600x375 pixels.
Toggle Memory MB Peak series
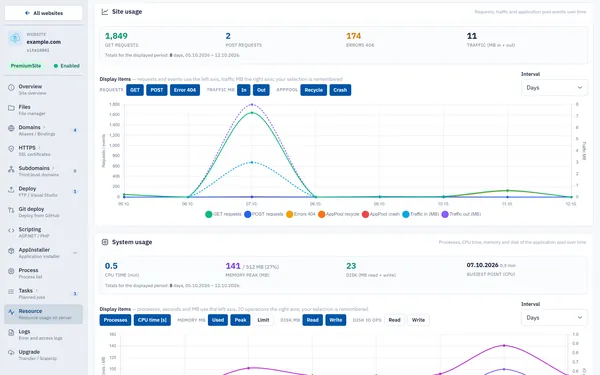(x=240, y=320)
